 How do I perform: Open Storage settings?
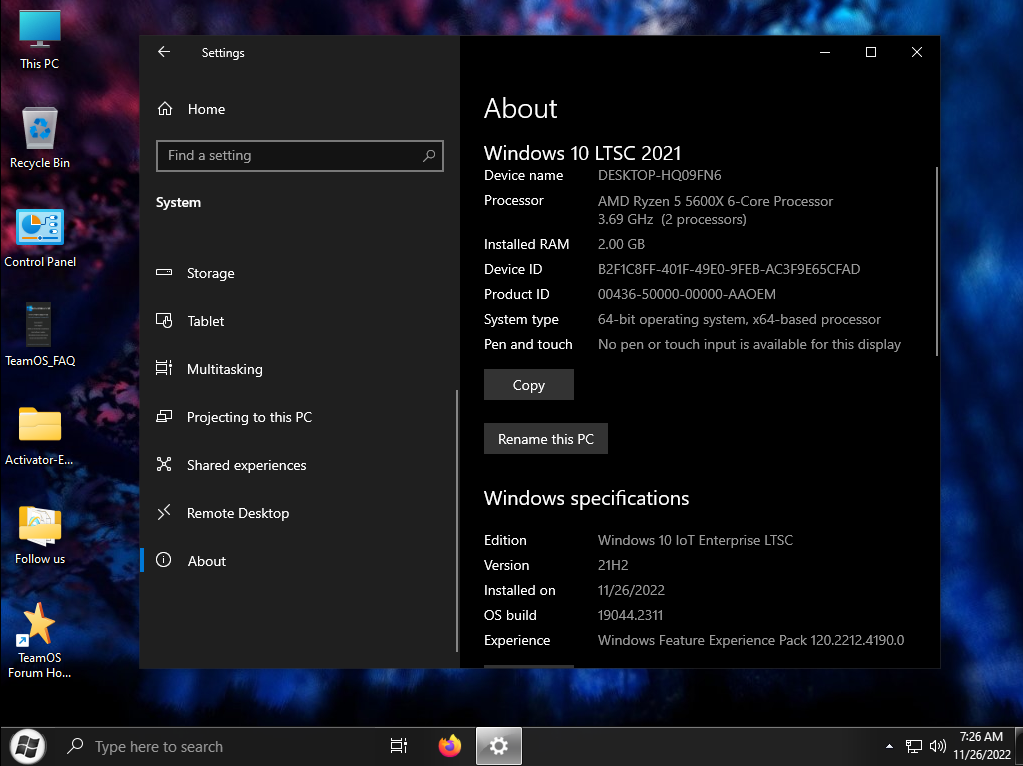click(x=210, y=273)
